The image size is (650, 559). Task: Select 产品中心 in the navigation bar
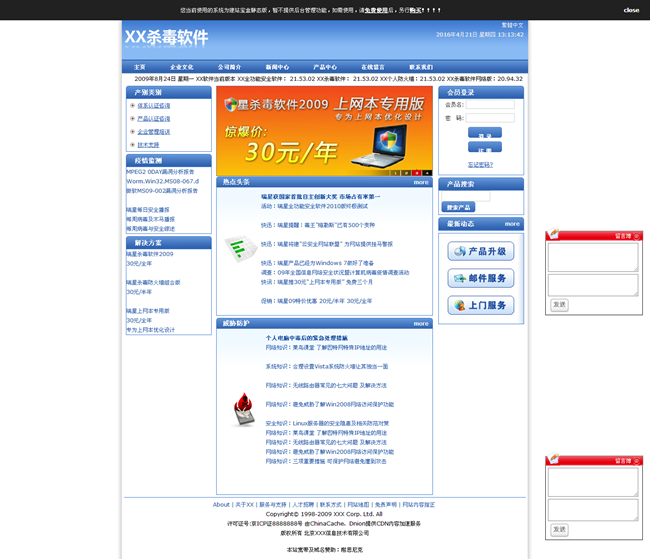(x=325, y=67)
